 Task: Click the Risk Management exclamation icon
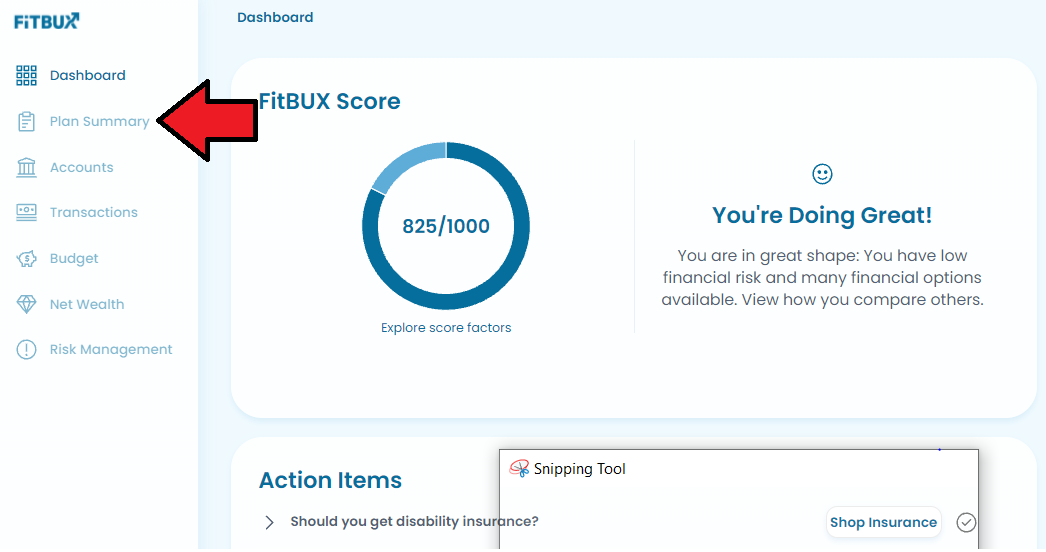[x=26, y=350]
